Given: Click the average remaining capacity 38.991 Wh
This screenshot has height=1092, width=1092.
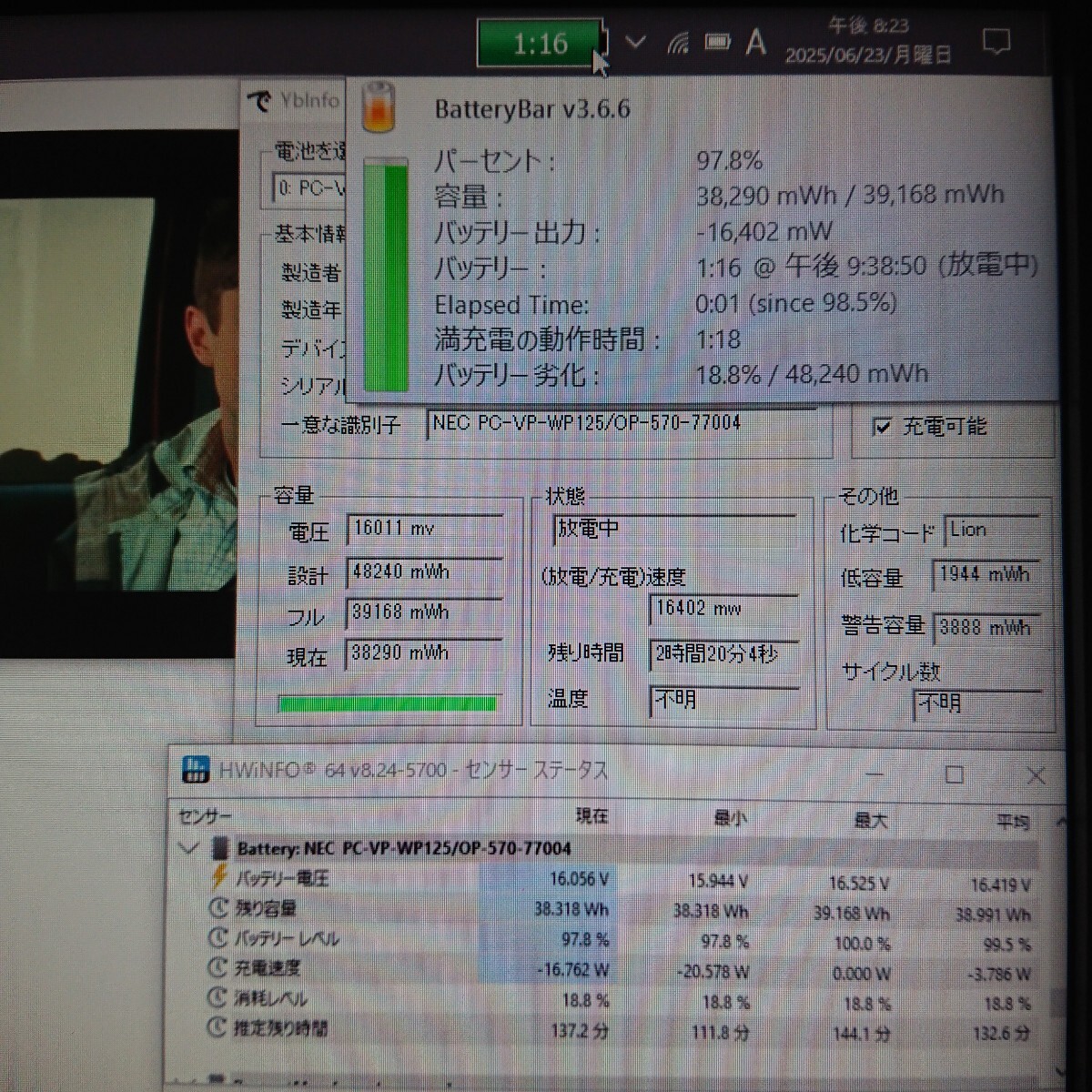Looking at the screenshot, I should click(x=993, y=915).
